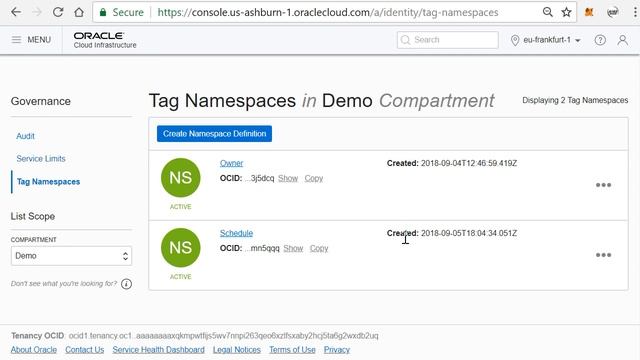Open Service Limits in the Governance menu
This screenshot has width=640, height=360.
pyautogui.click(x=41, y=158)
